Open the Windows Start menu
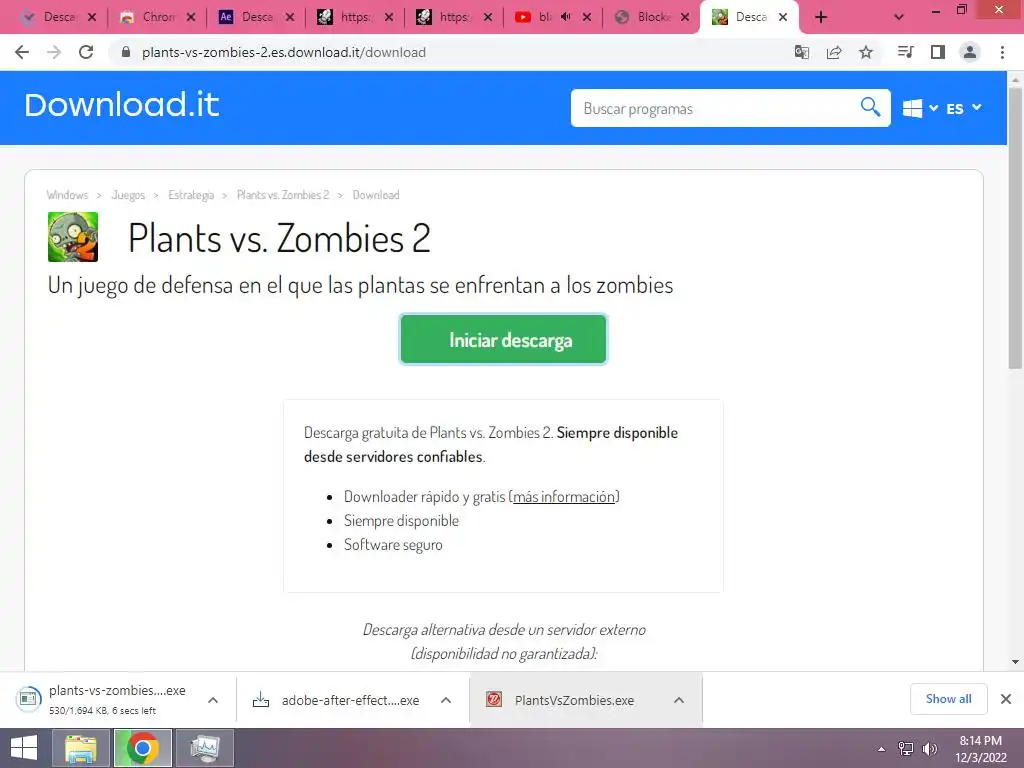 [x=24, y=748]
